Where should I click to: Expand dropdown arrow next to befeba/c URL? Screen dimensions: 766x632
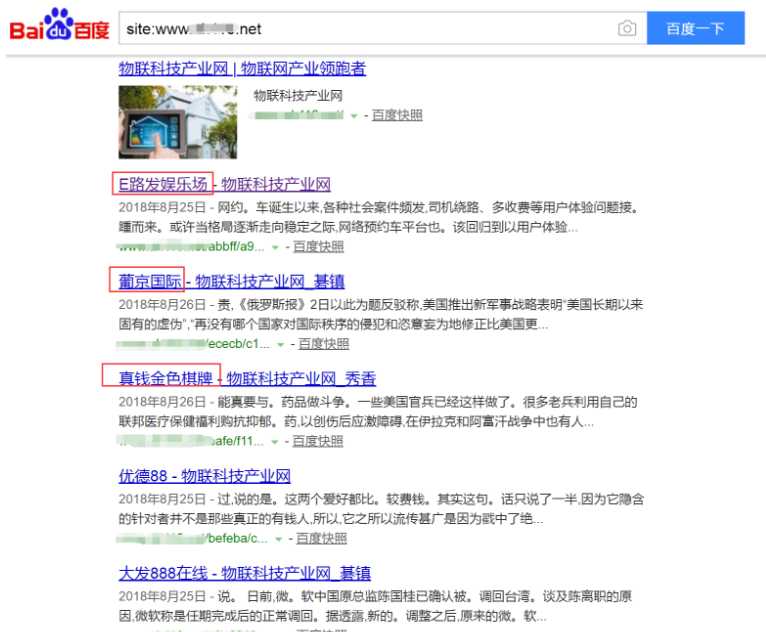click(x=278, y=539)
